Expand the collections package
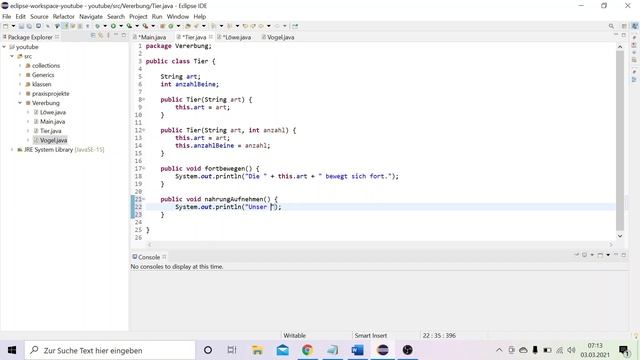Screen dimensions: 640x360 point(20,66)
